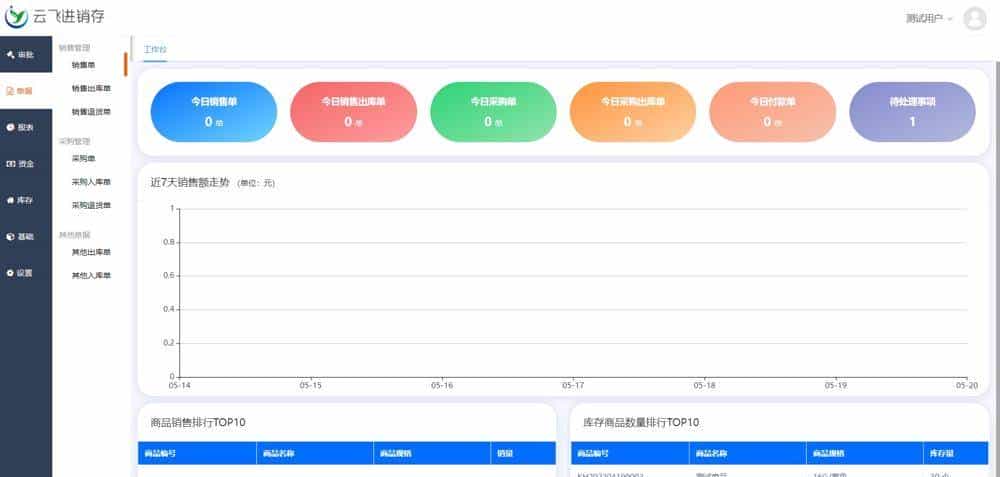Click 商品规格 header in 库存商品数量排行 table
The image size is (1000, 477).
pos(865,453)
